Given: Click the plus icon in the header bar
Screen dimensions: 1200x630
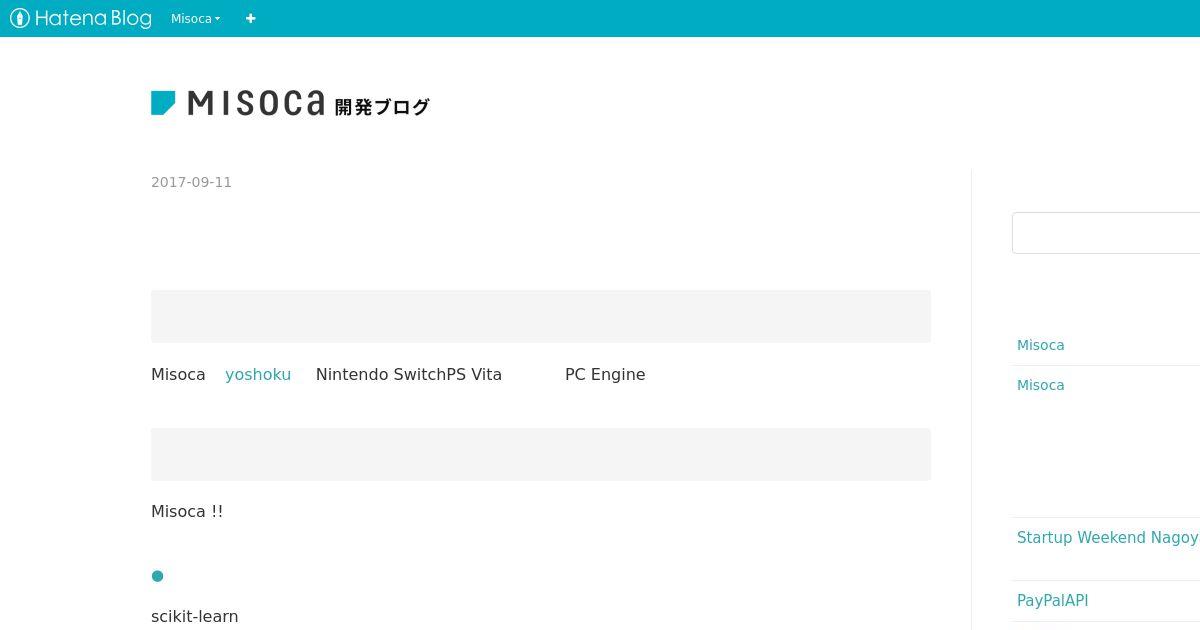Looking at the screenshot, I should click(250, 18).
